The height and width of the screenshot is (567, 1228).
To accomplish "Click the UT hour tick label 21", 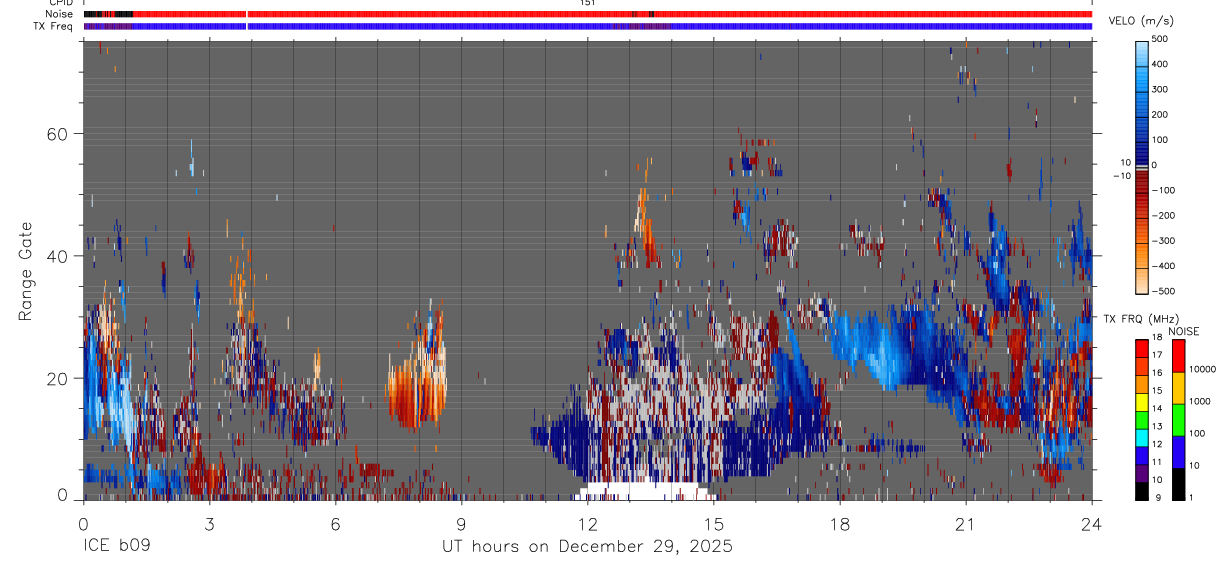I will [965, 524].
